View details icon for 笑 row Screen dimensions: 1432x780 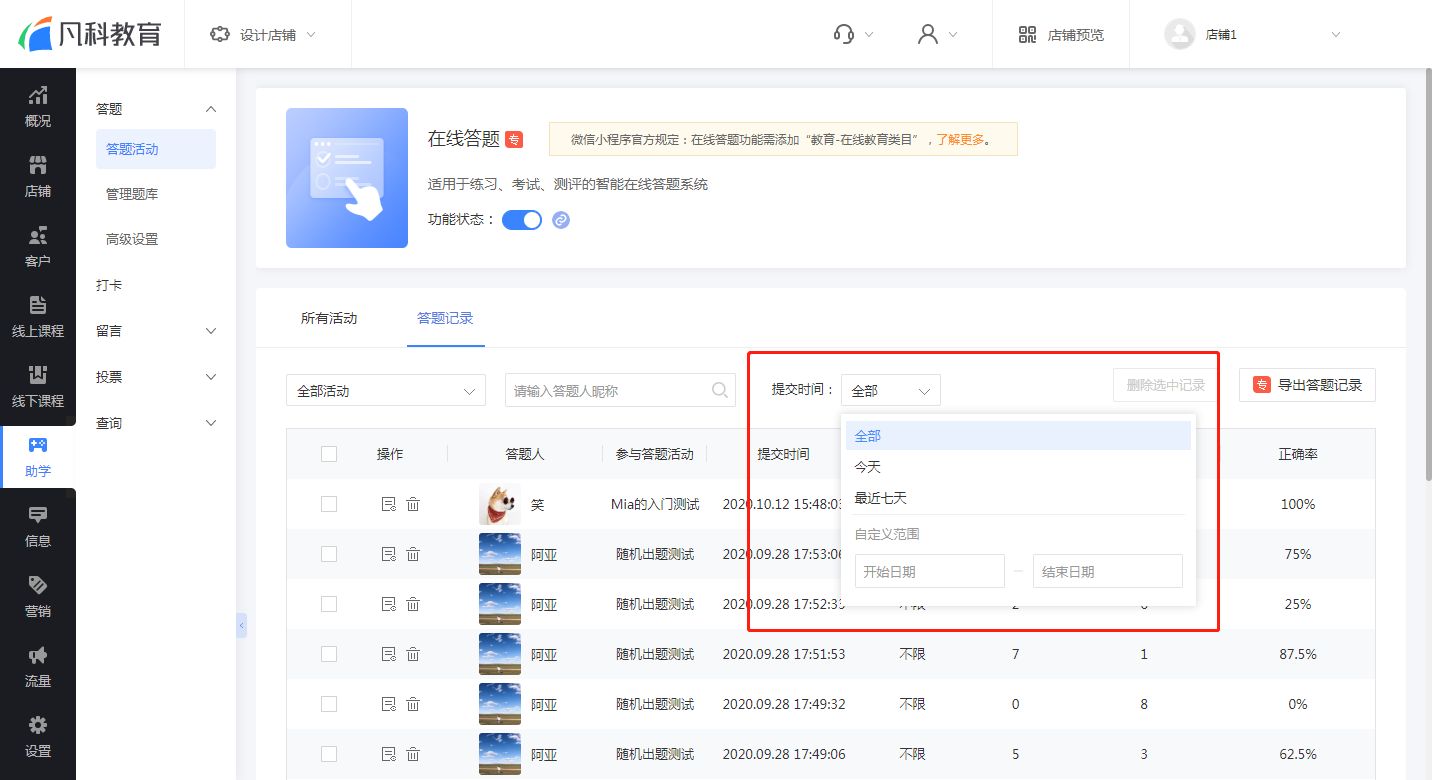[389, 504]
